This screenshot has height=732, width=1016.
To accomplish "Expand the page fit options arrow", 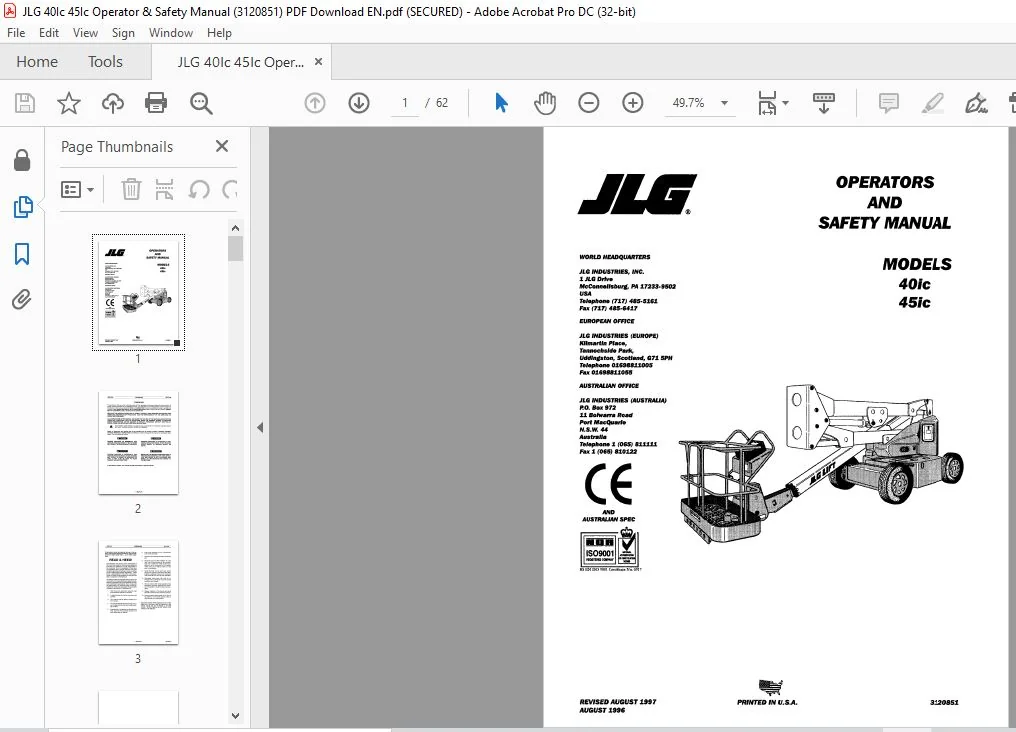I will point(785,103).
